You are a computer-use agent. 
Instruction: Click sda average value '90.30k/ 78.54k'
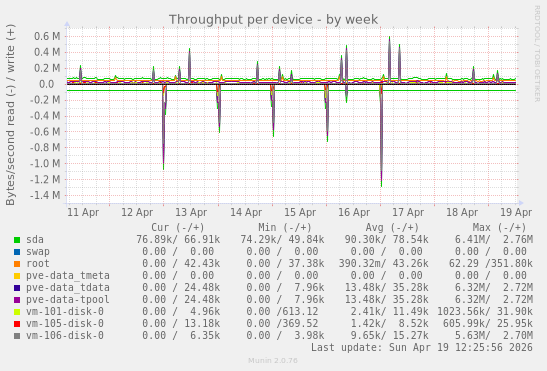tap(387, 240)
